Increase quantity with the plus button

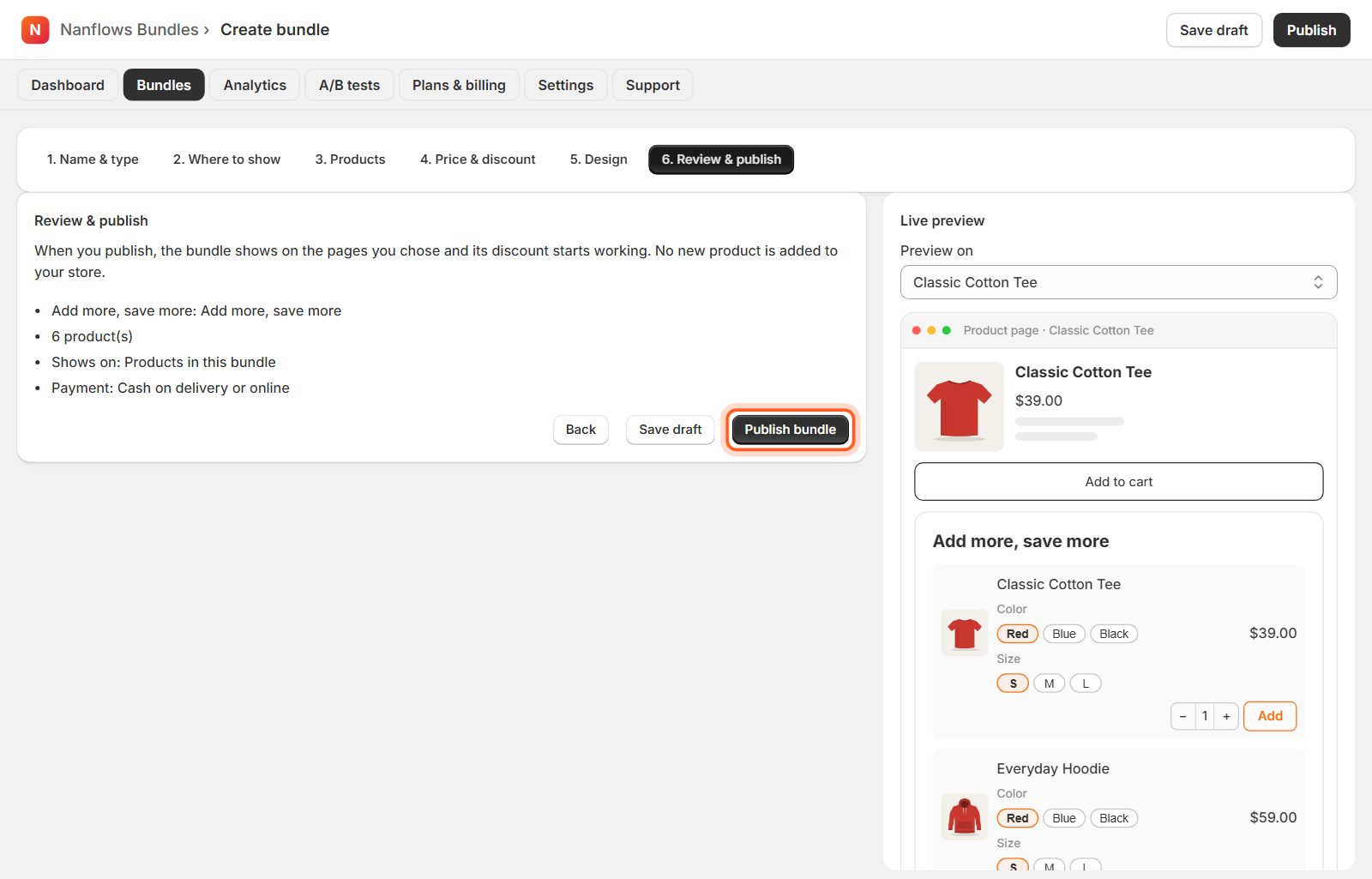1227,716
